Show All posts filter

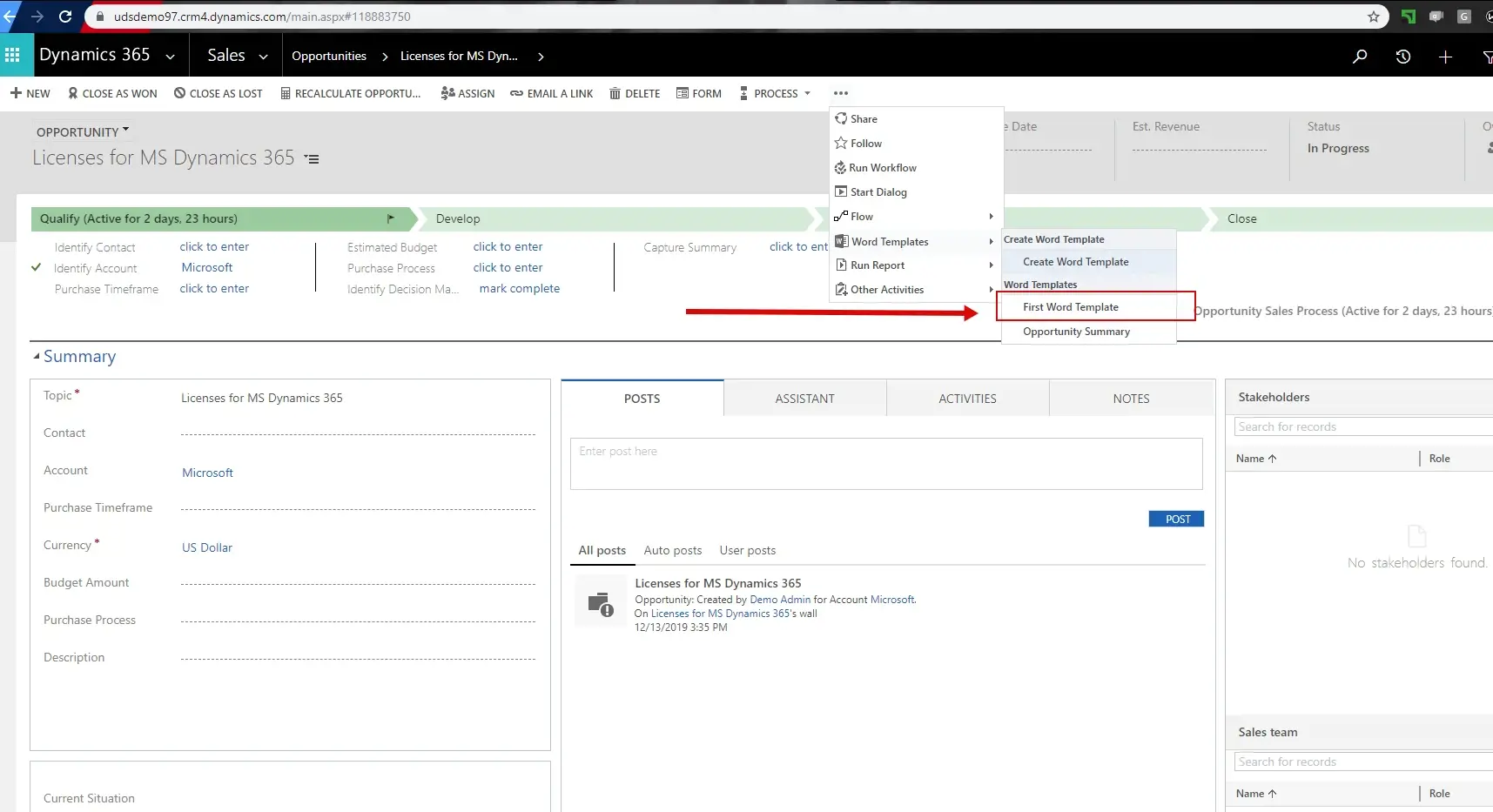point(602,550)
